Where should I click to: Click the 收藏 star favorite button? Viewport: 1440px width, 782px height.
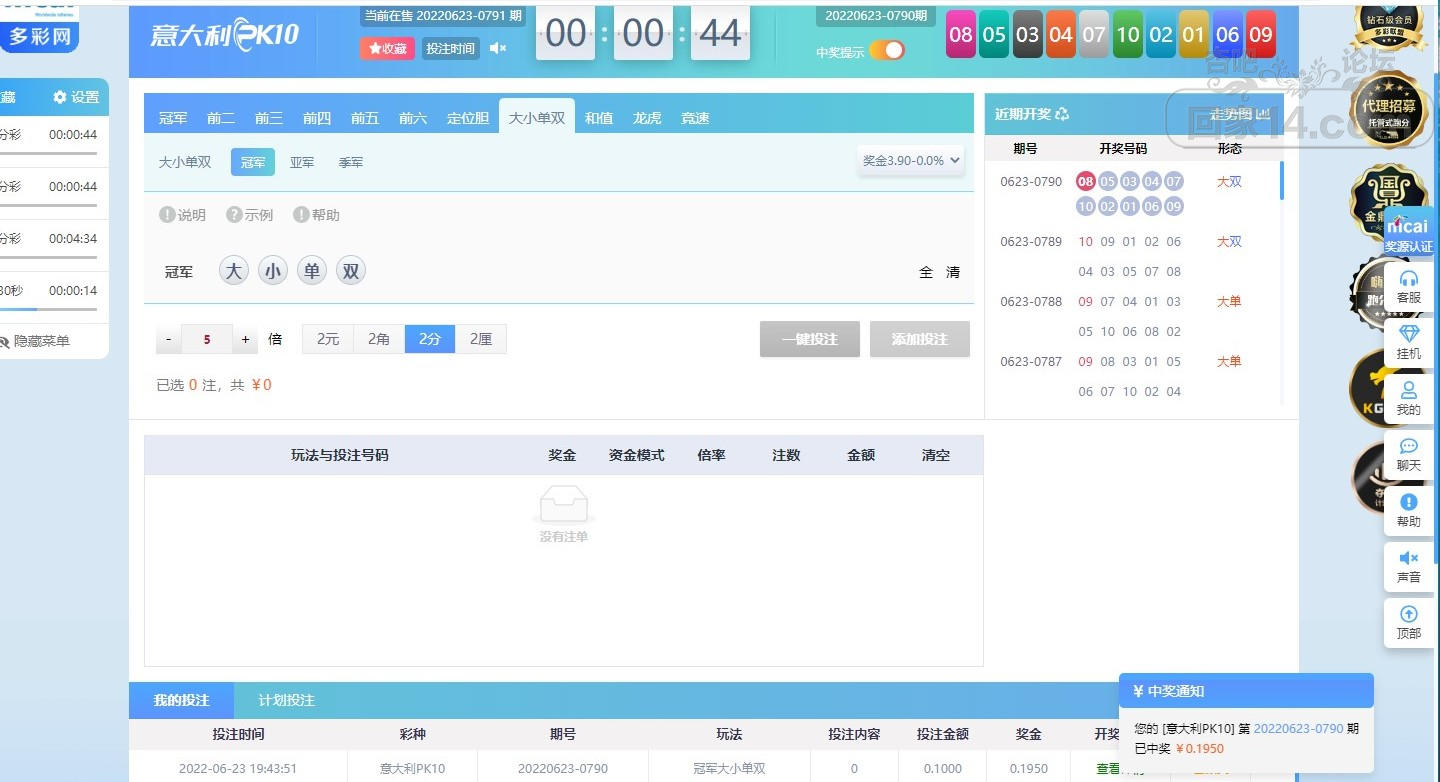point(387,48)
